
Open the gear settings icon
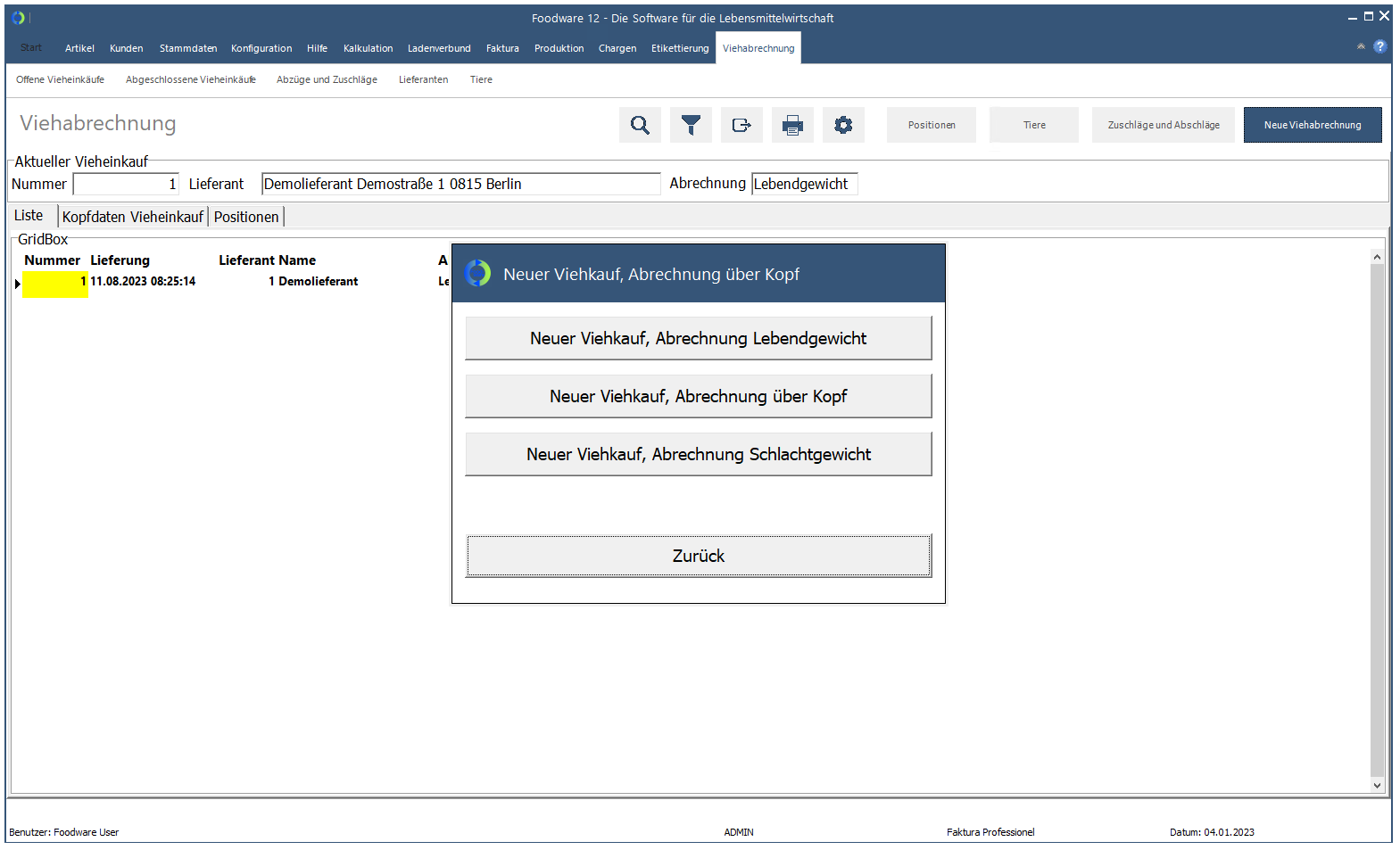843,125
